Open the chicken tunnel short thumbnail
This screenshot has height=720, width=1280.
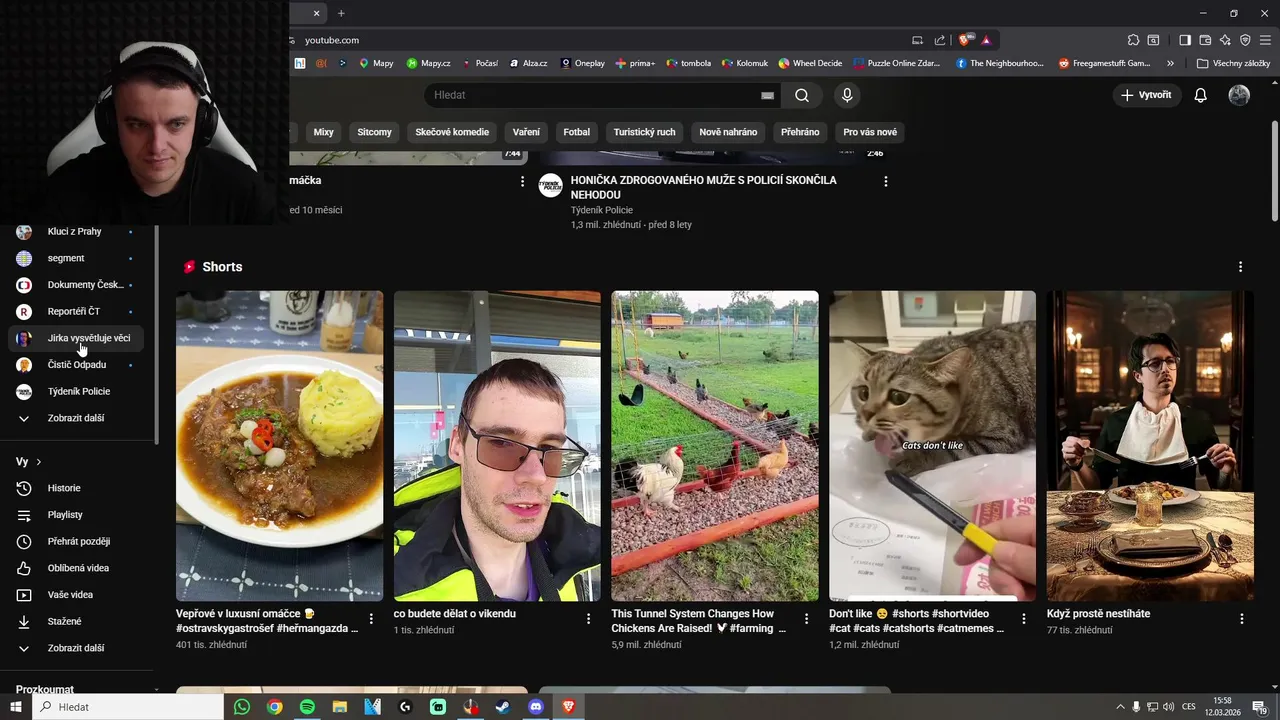(x=715, y=446)
